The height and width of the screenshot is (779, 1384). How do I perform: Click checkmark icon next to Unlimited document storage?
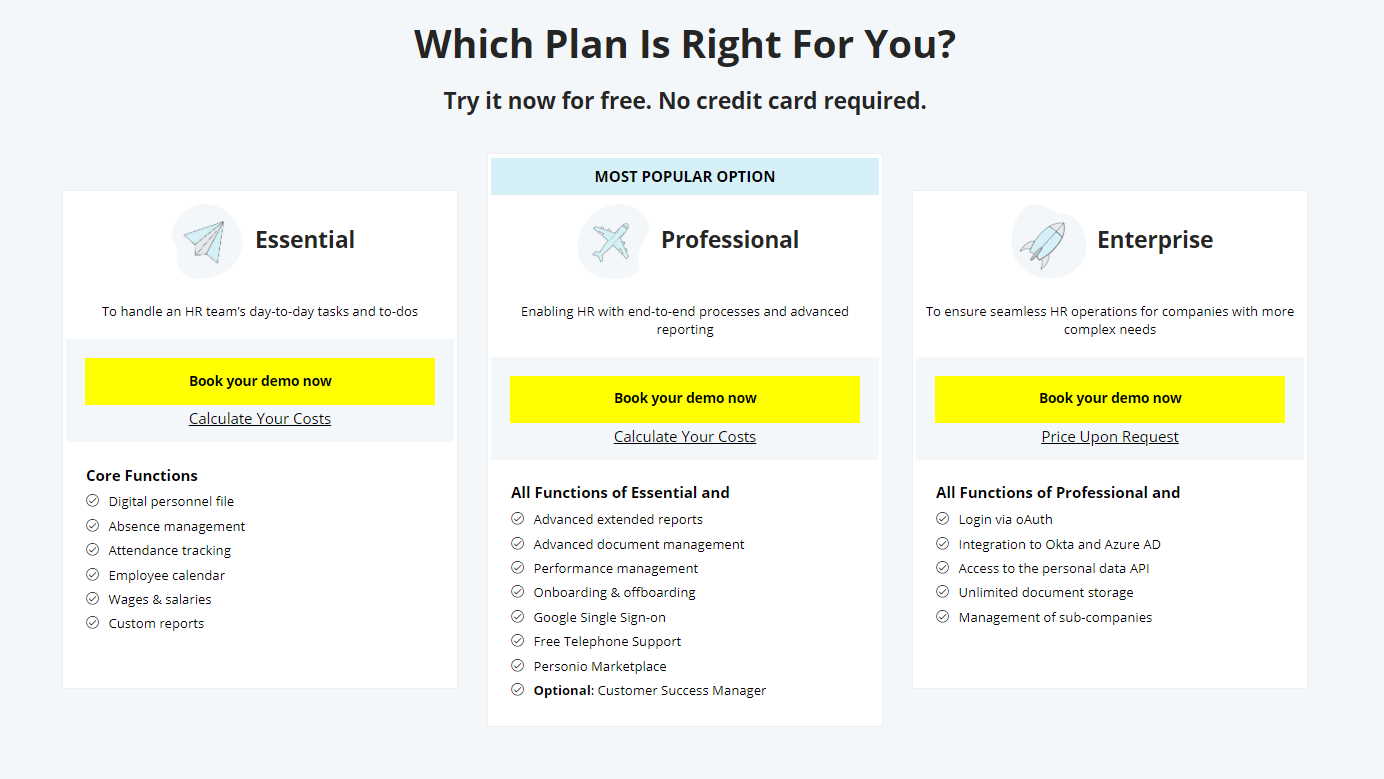point(943,592)
